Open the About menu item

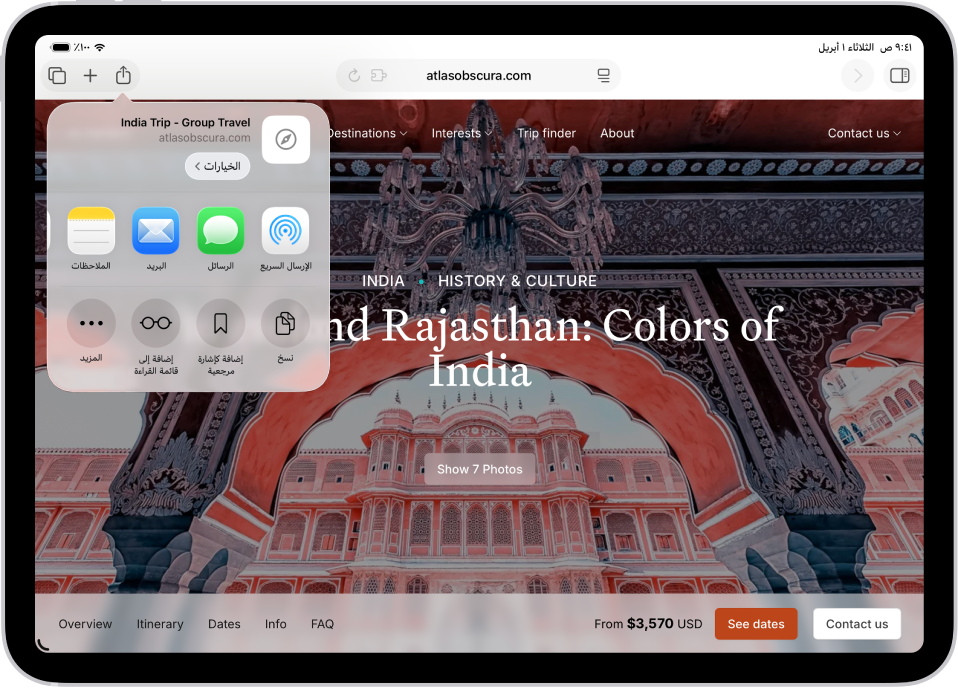(x=617, y=133)
